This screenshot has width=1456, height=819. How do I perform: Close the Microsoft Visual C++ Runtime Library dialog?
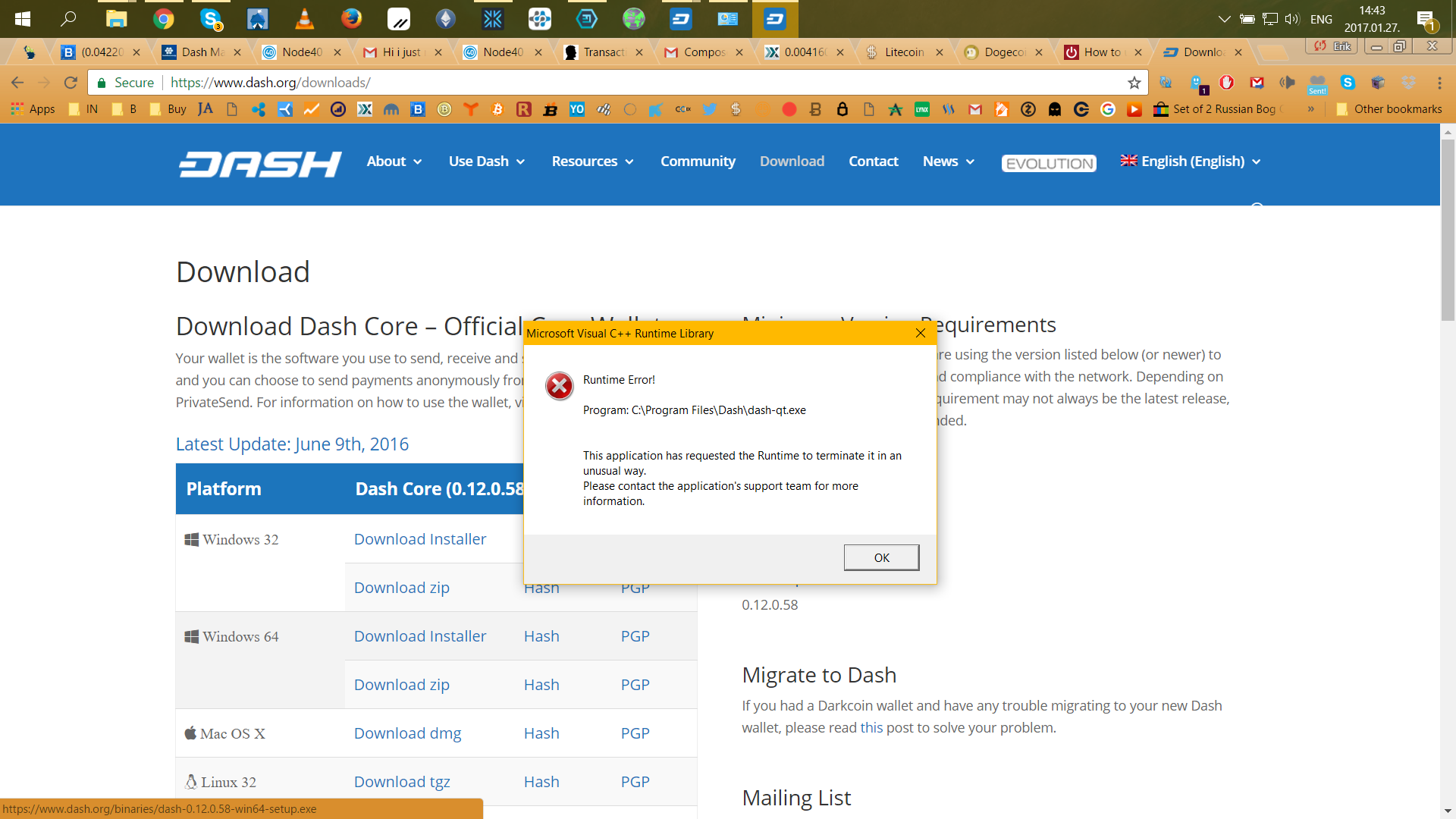921,333
